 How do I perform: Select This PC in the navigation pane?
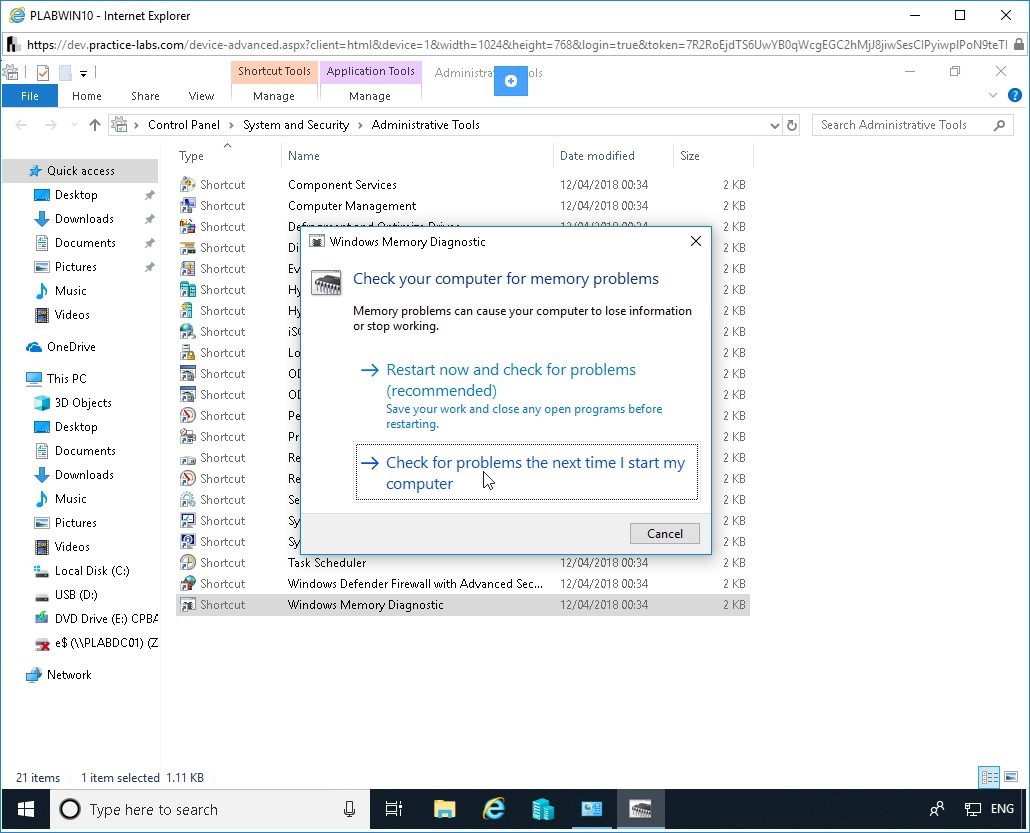tap(66, 378)
